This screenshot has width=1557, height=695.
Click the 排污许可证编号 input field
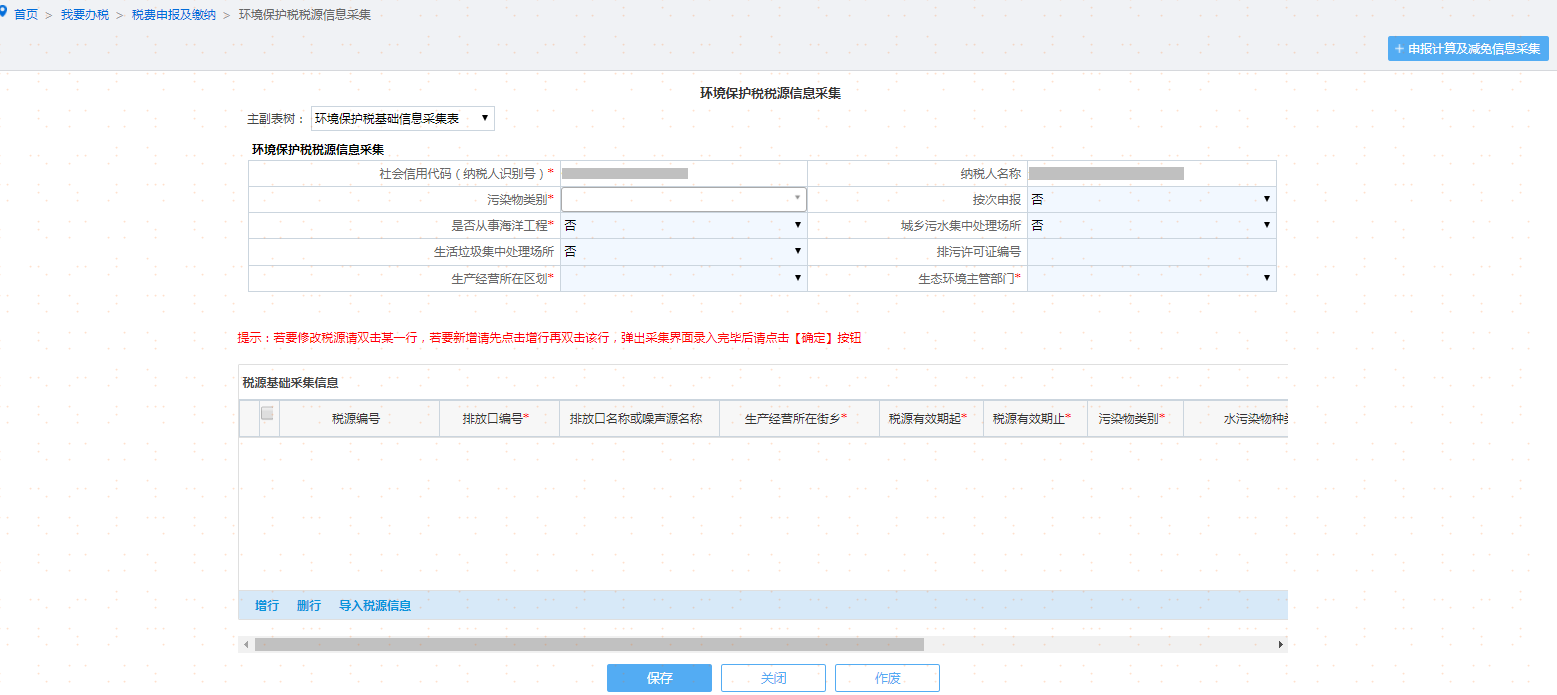point(1152,252)
